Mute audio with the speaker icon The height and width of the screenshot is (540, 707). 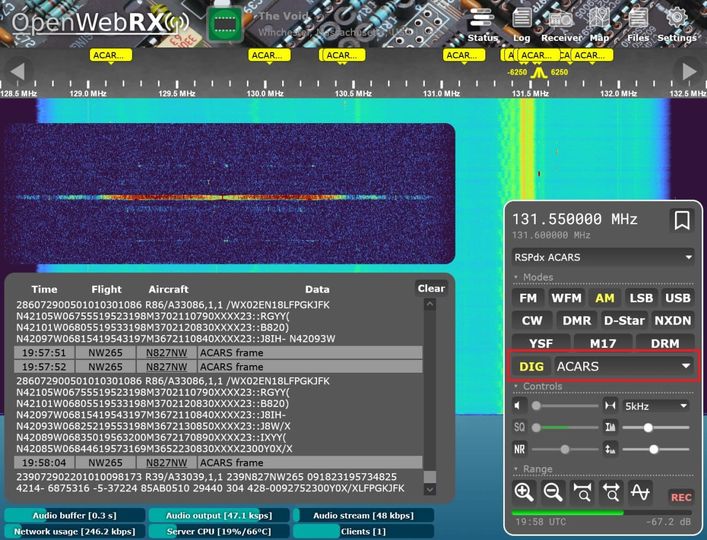519,406
